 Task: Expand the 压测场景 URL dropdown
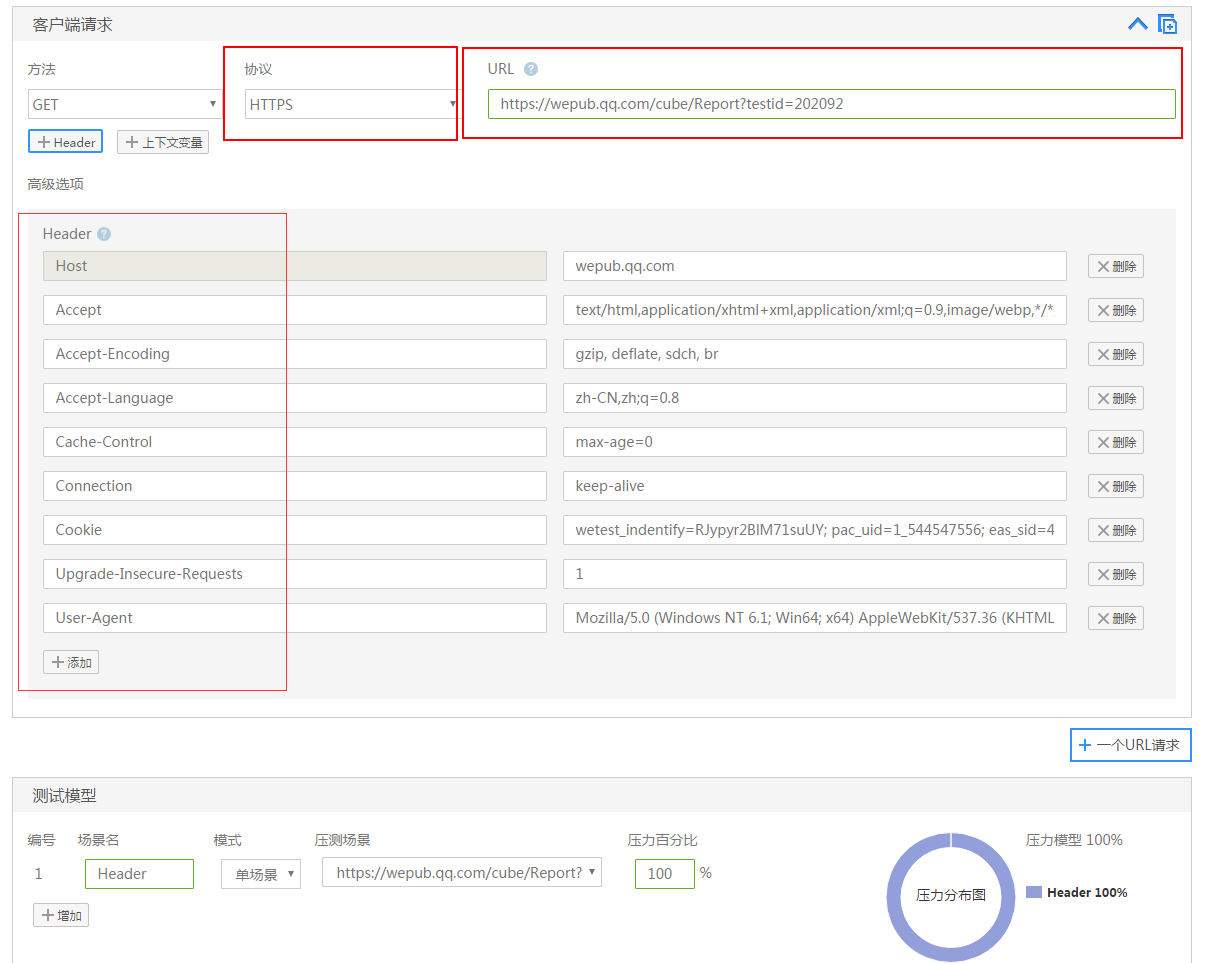(462, 873)
